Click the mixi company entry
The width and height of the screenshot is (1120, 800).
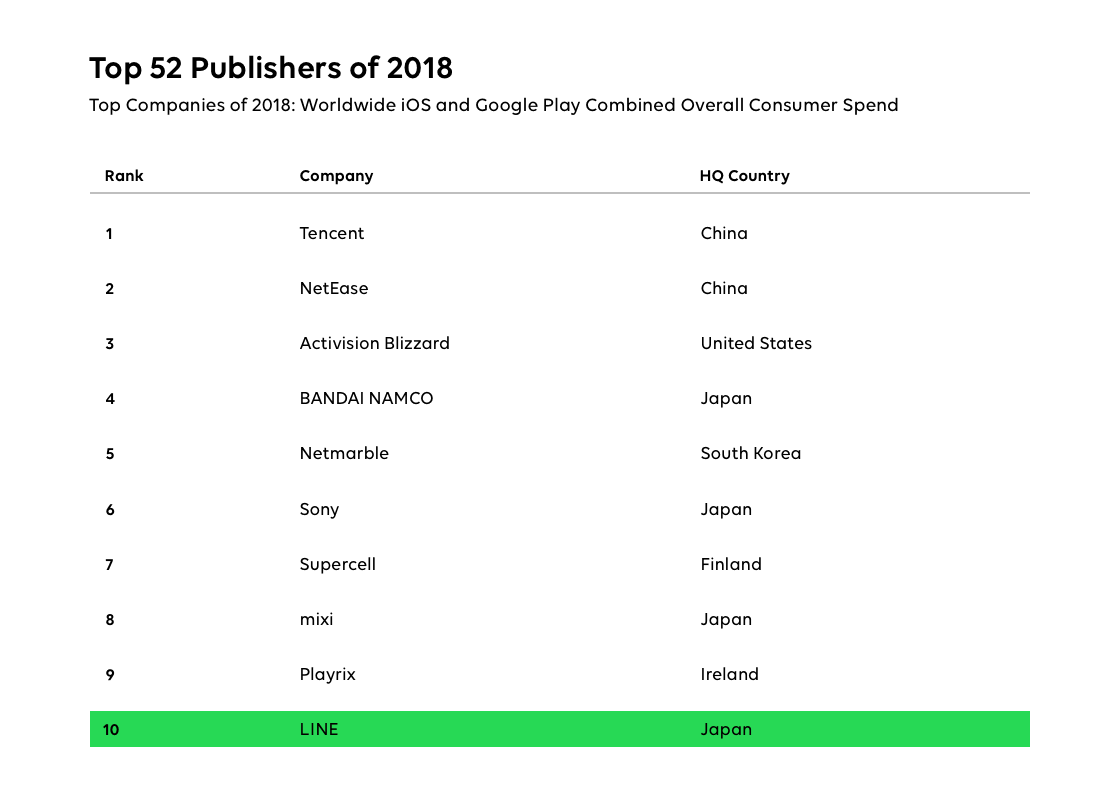point(316,619)
